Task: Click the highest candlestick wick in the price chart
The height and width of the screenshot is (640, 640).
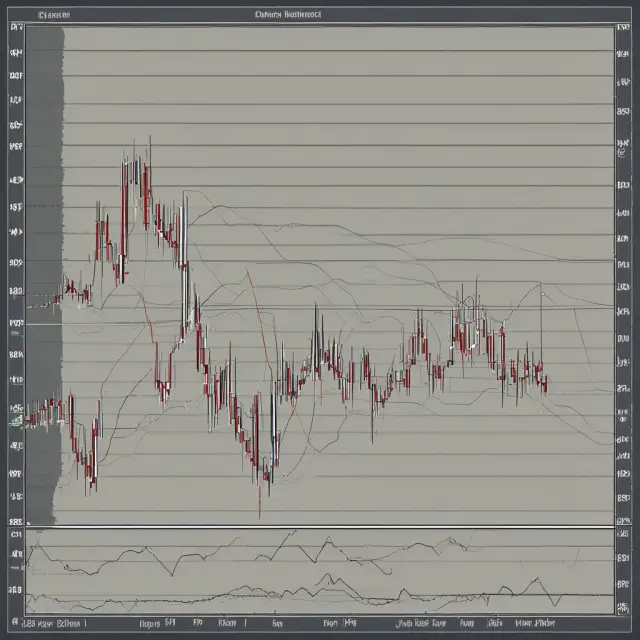Action: (150, 151)
